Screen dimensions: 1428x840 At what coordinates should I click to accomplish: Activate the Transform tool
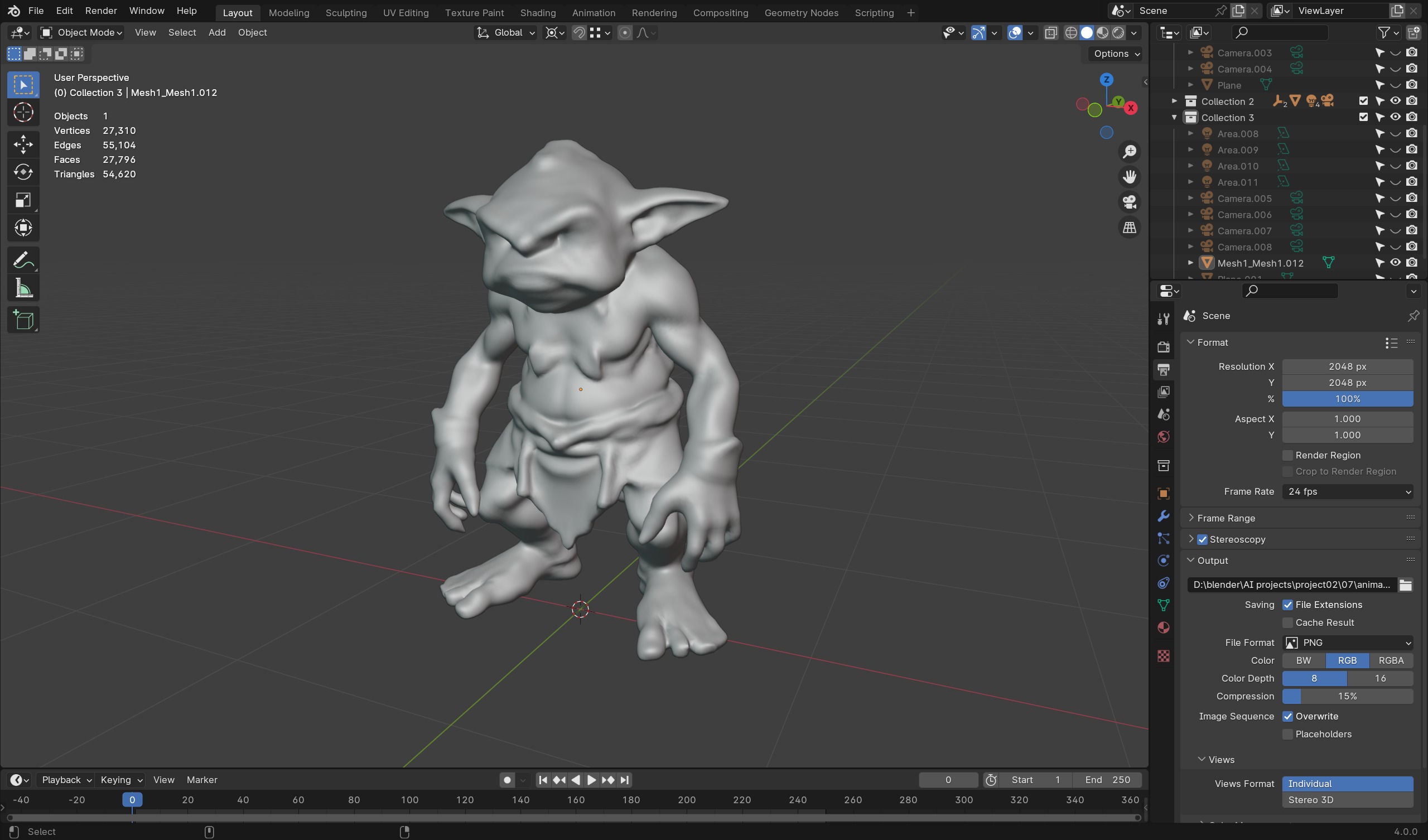(x=23, y=228)
